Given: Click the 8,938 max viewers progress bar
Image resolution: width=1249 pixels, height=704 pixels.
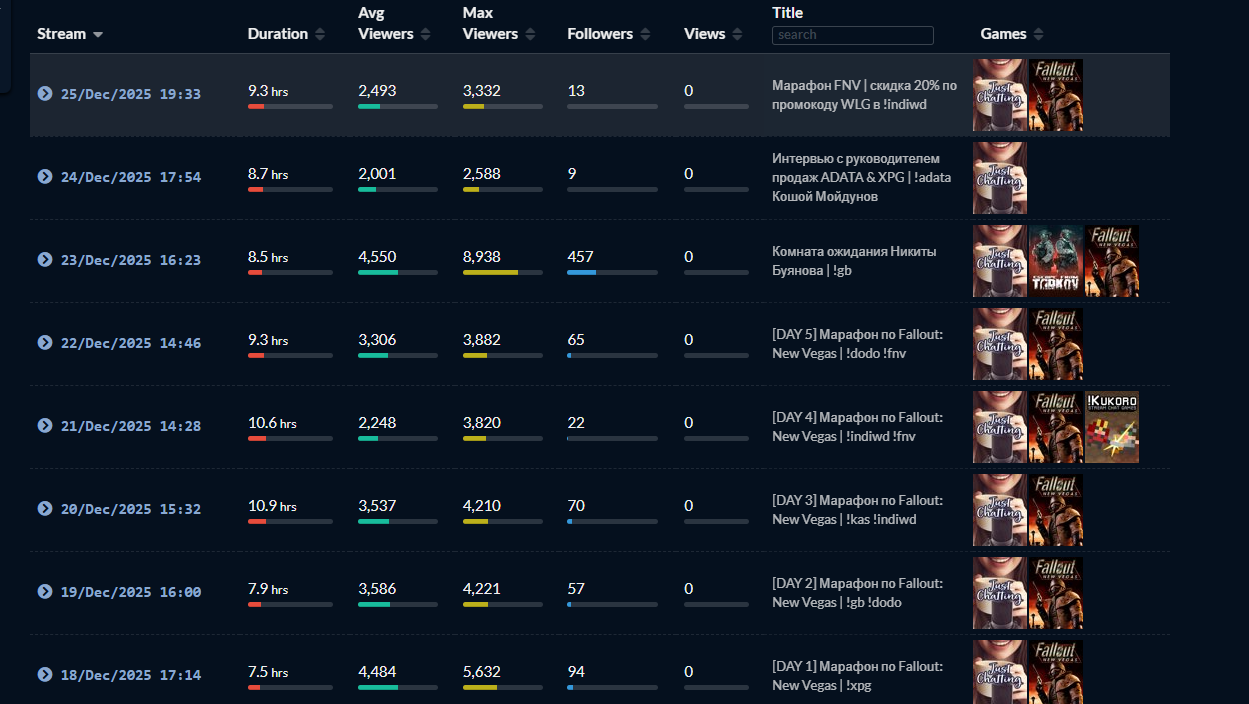Looking at the screenshot, I should (x=502, y=272).
